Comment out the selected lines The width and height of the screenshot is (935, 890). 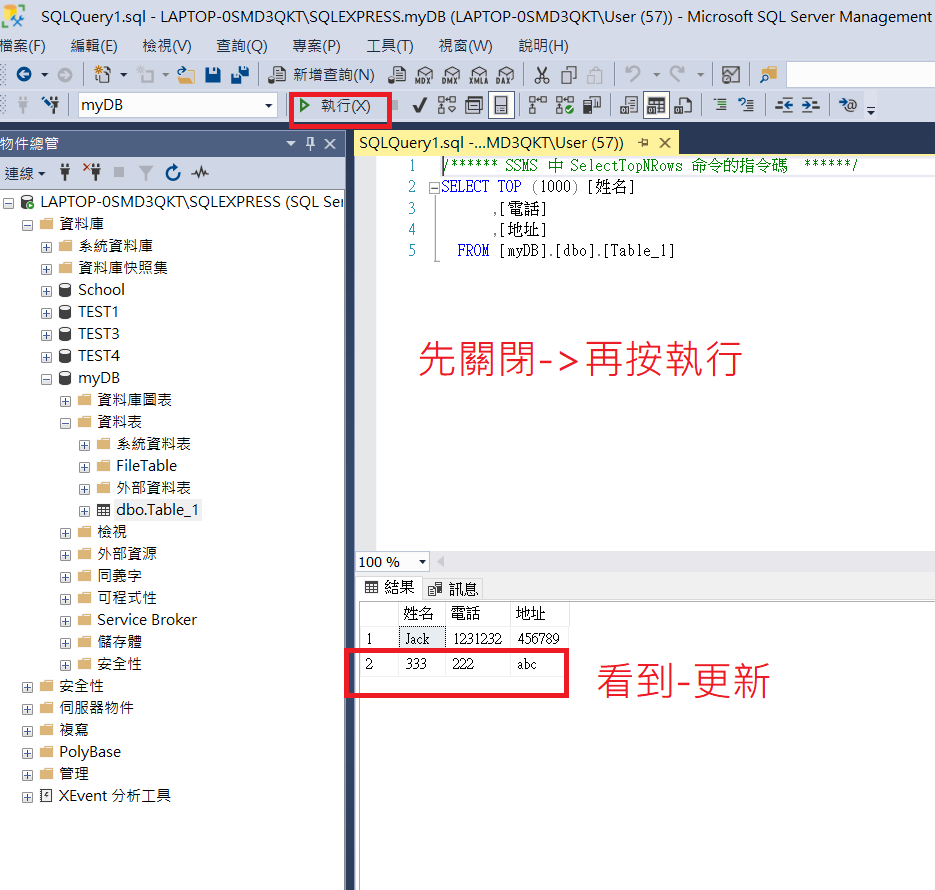[x=720, y=105]
